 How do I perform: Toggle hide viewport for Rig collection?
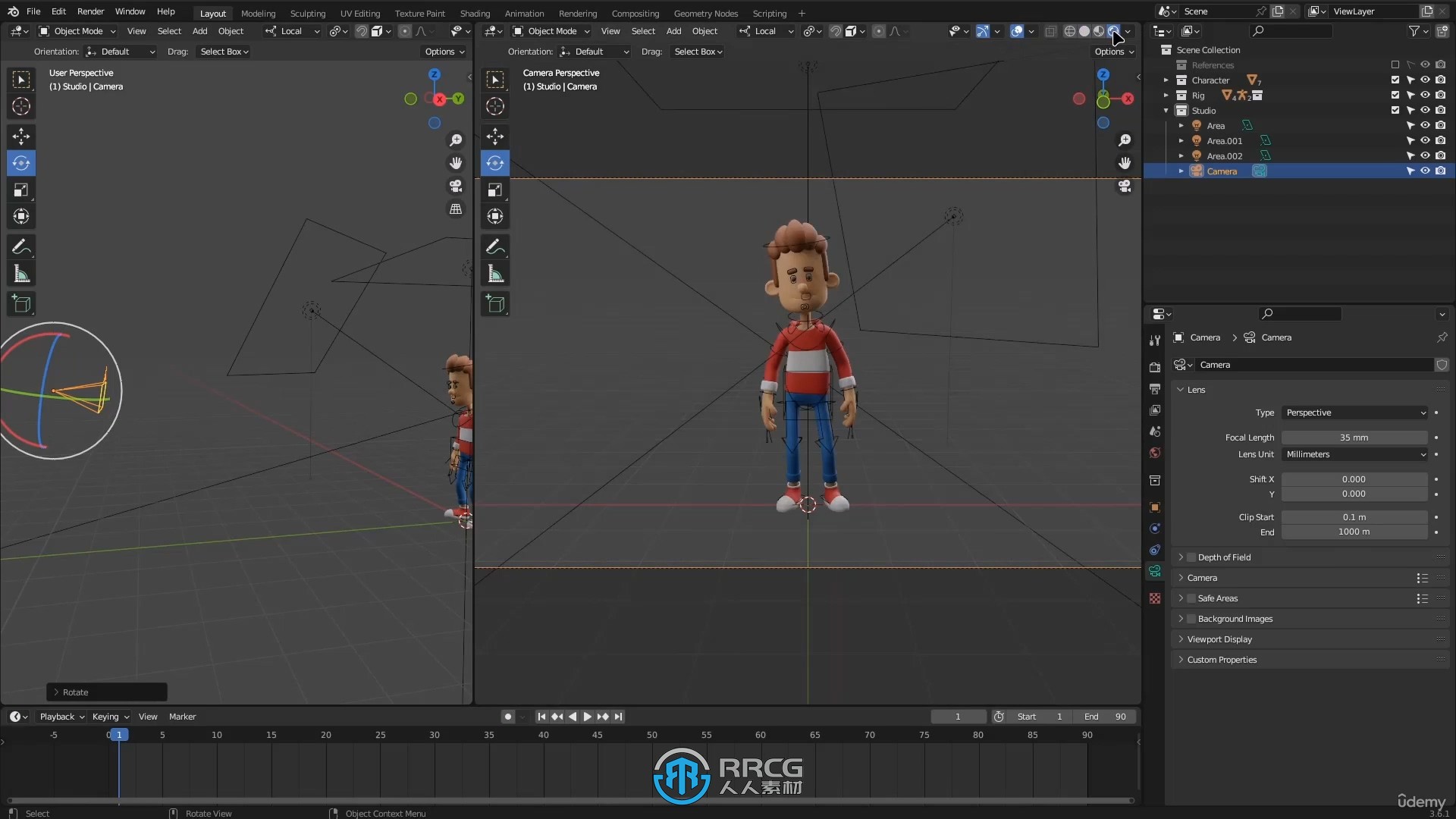1424,94
